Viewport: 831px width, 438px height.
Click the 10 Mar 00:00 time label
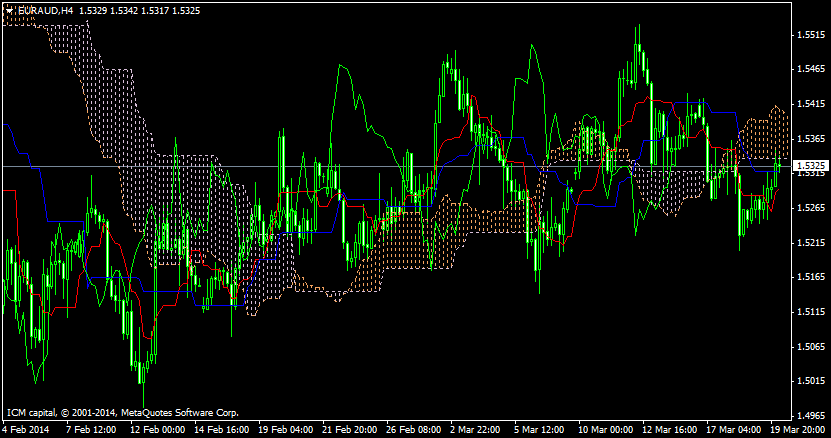pos(605,430)
